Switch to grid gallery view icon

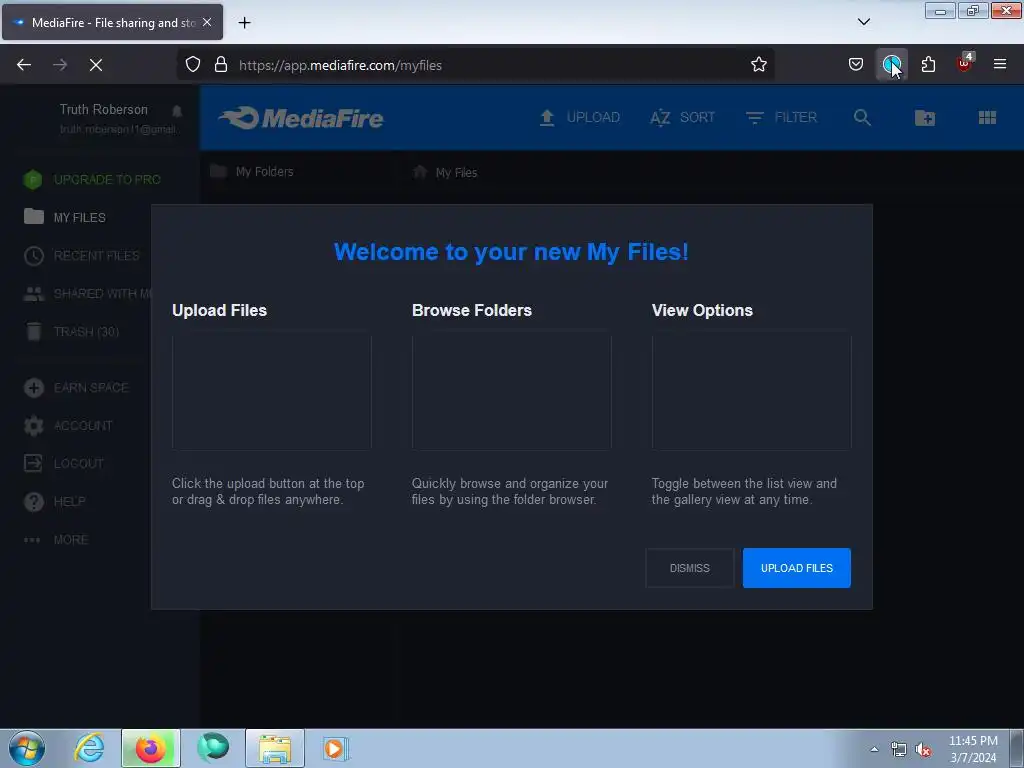[987, 118]
